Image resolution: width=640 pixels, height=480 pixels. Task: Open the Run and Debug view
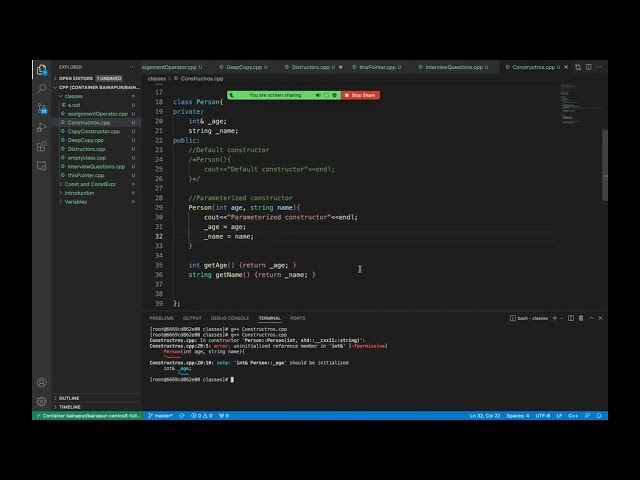point(41,127)
